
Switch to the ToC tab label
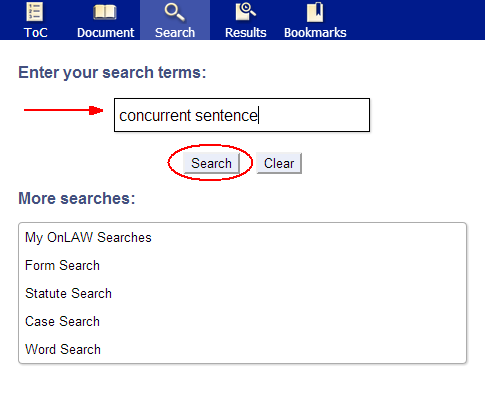(x=36, y=33)
